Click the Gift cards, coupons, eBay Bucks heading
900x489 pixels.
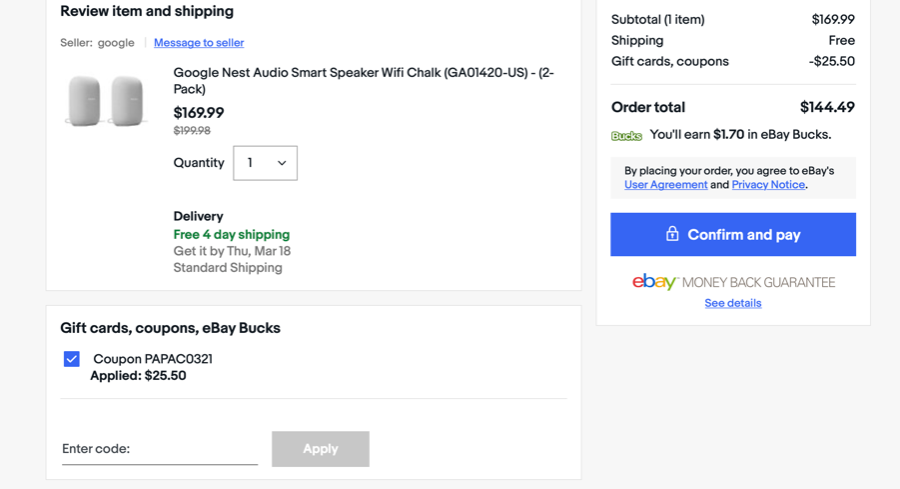[x=170, y=328]
